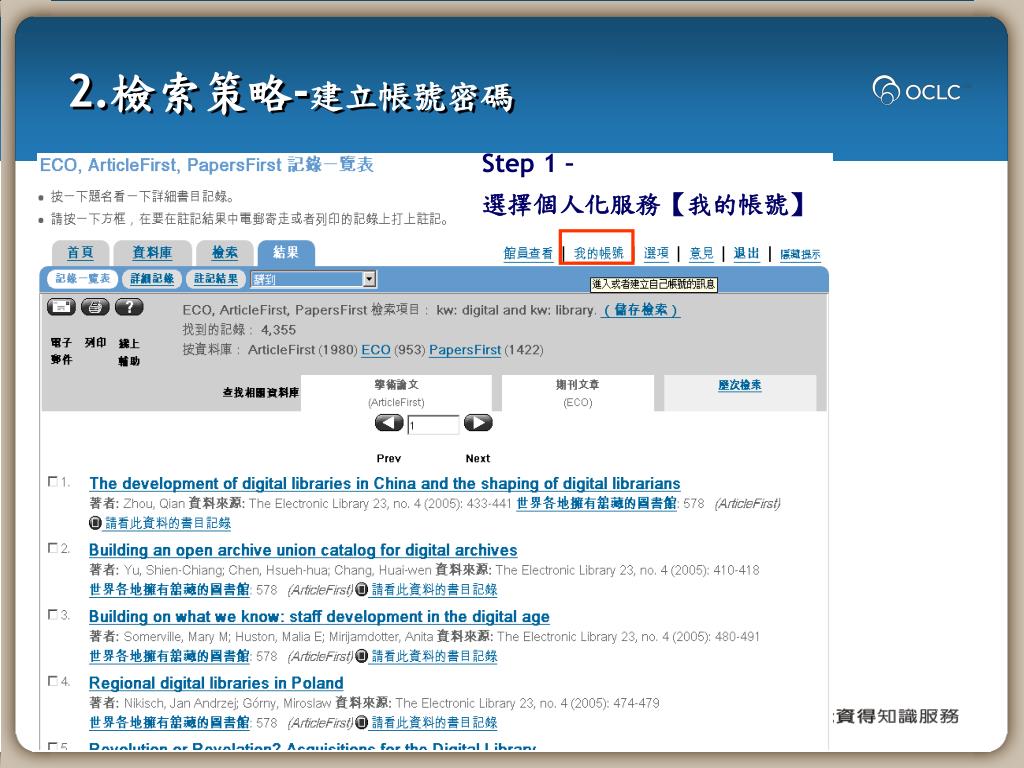This screenshot has height=768, width=1024.
Task: Select 記錄一覽表 sub-tab
Action: (x=82, y=279)
